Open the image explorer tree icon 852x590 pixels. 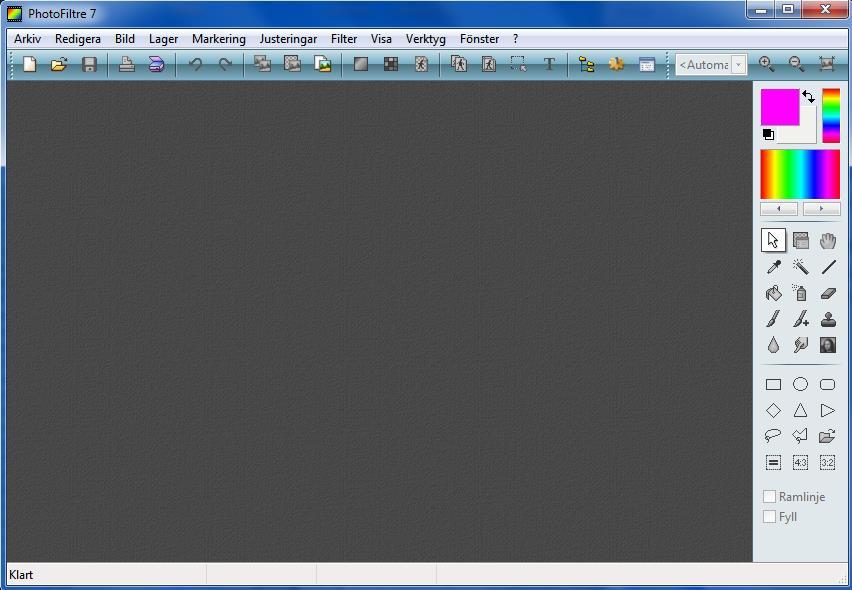tap(587, 64)
